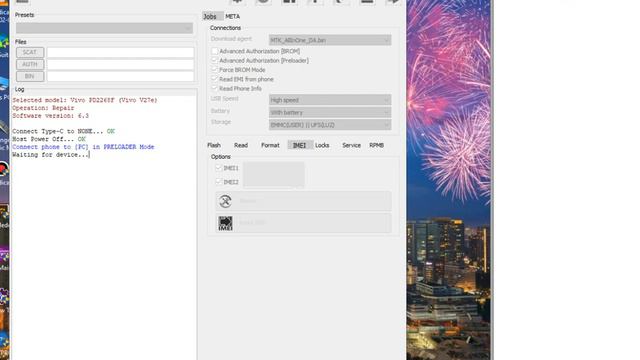Click the SCAT file path field
The width and height of the screenshot is (640, 360).
coord(120,52)
